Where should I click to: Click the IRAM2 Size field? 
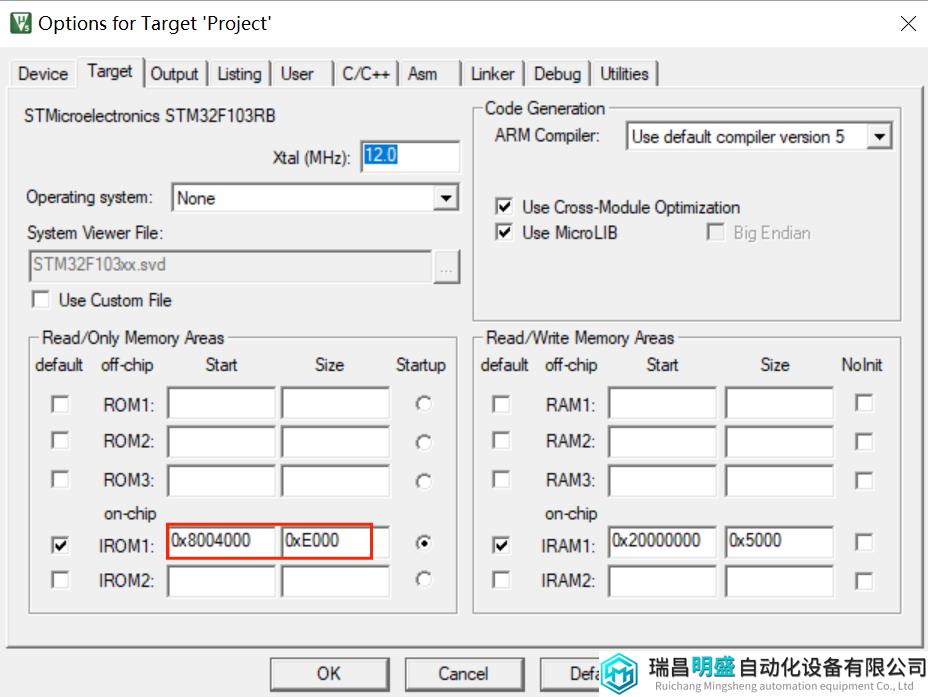pyautogui.click(x=779, y=581)
